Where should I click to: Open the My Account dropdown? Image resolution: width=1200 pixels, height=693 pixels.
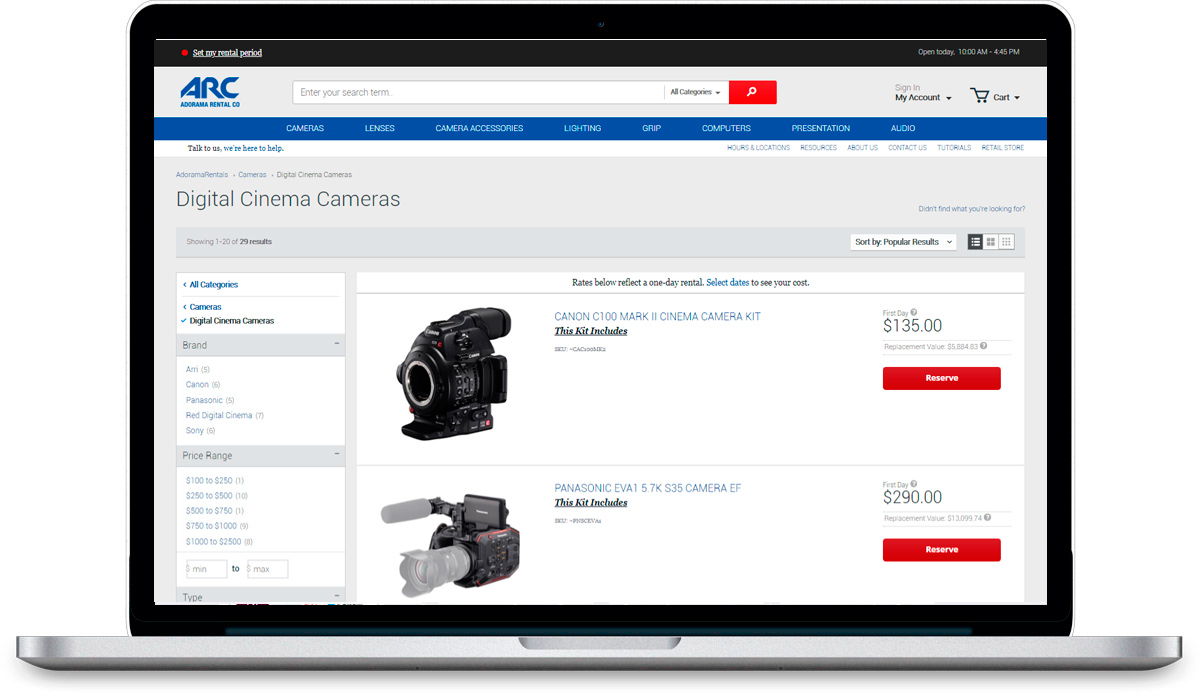[923, 98]
